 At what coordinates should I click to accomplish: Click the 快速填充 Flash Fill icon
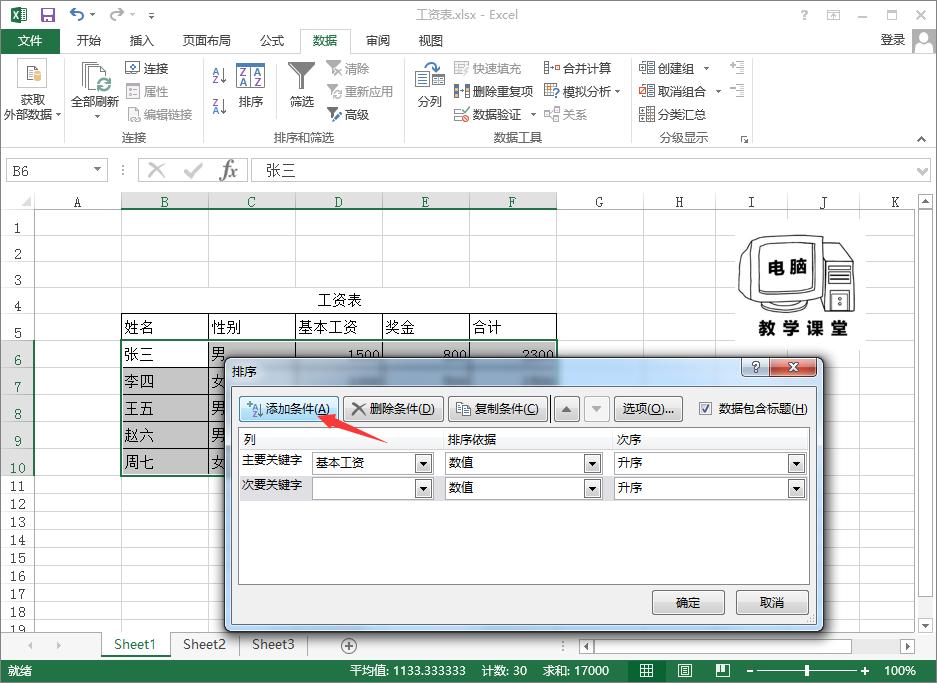click(459, 68)
